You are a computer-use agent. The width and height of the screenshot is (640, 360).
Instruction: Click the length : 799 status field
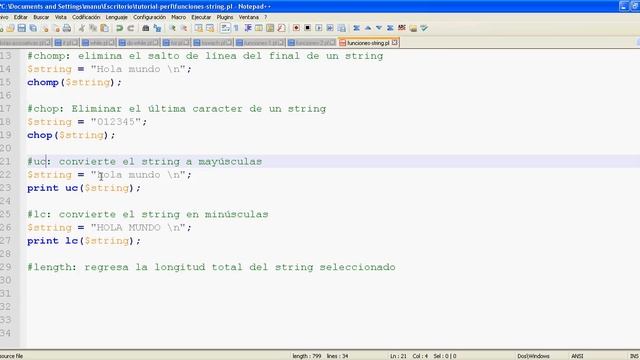click(x=306, y=356)
